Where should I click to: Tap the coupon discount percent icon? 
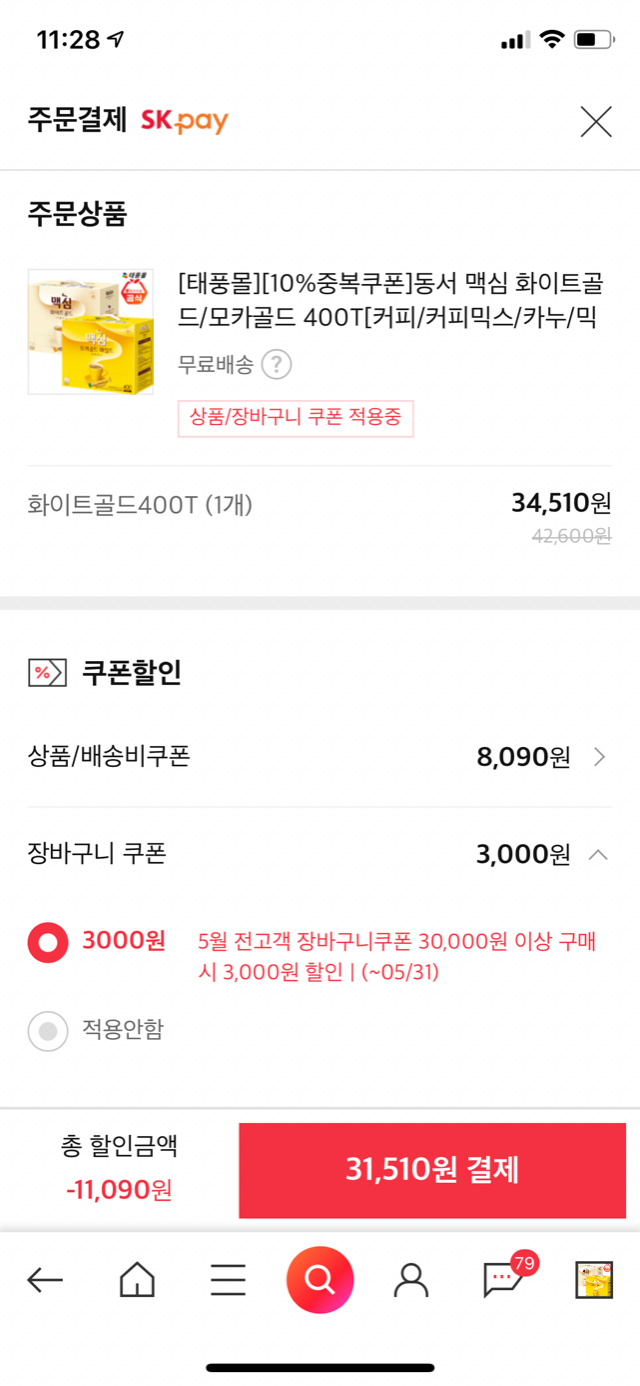point(46,673)
